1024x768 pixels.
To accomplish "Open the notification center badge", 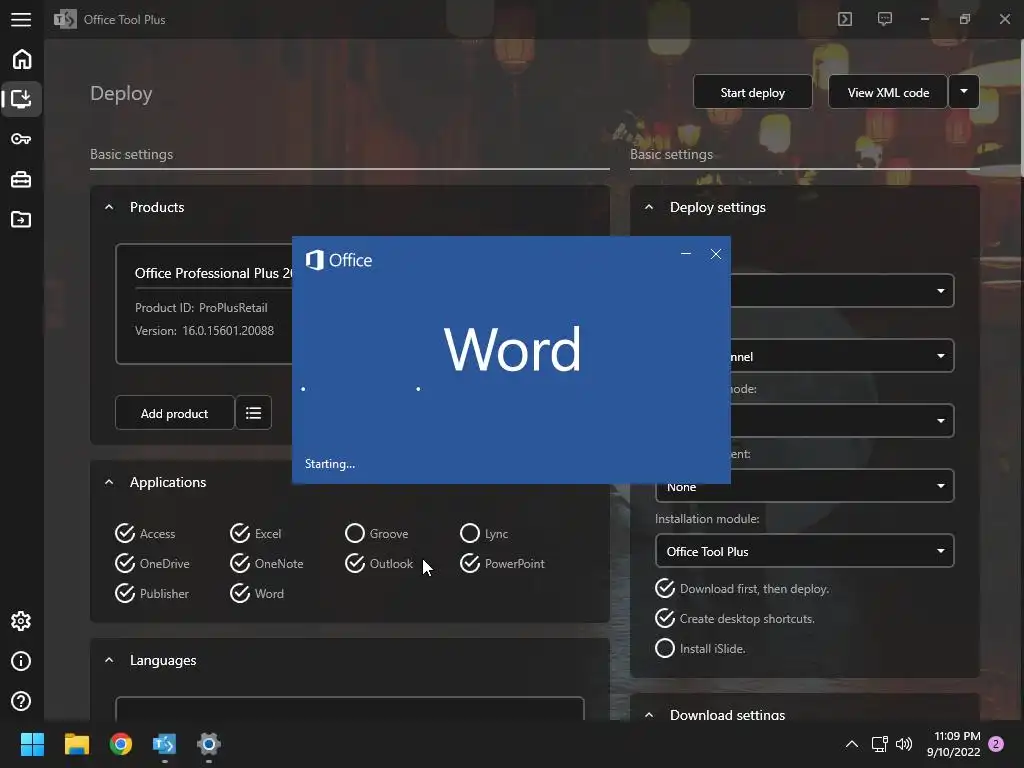I will [x=996, y=744].
